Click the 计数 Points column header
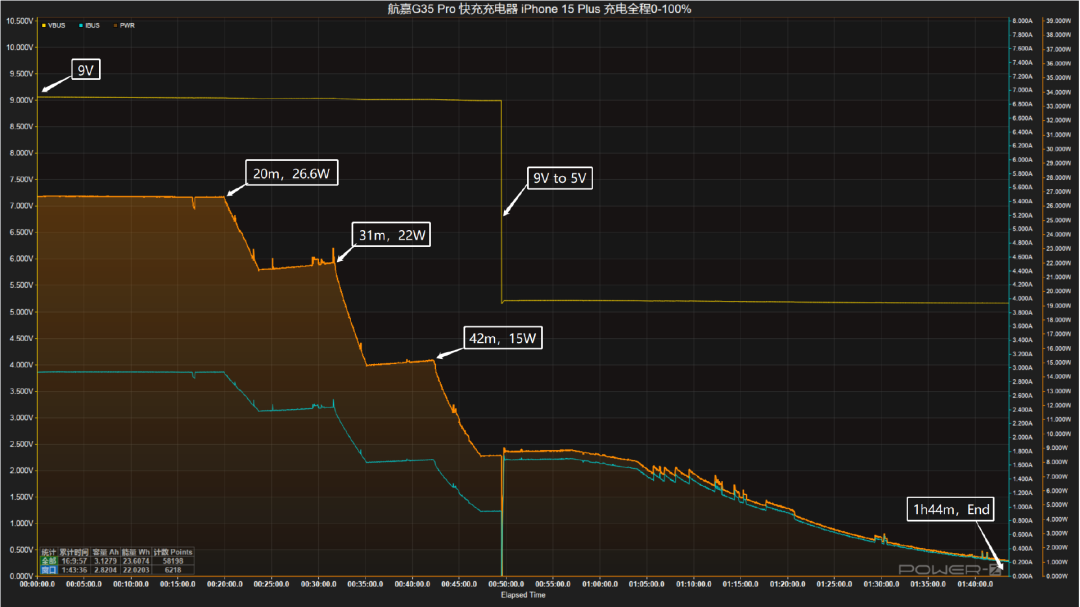 click(x=173, y=552)
